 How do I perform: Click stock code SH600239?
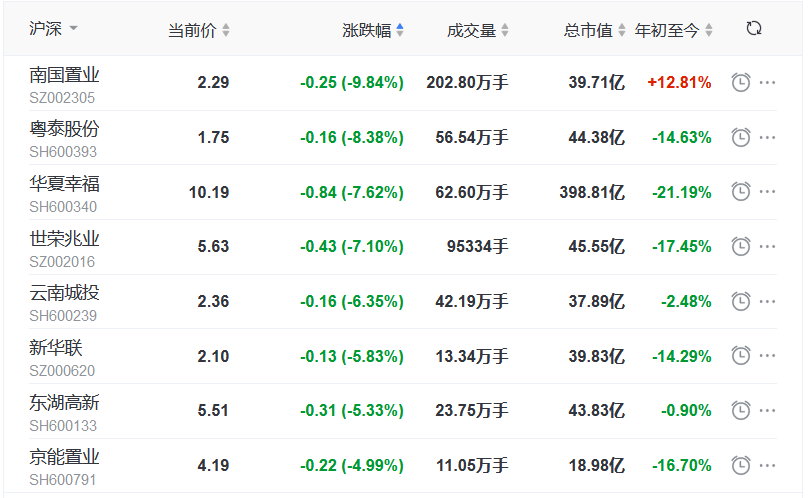(x=63, y=316)
